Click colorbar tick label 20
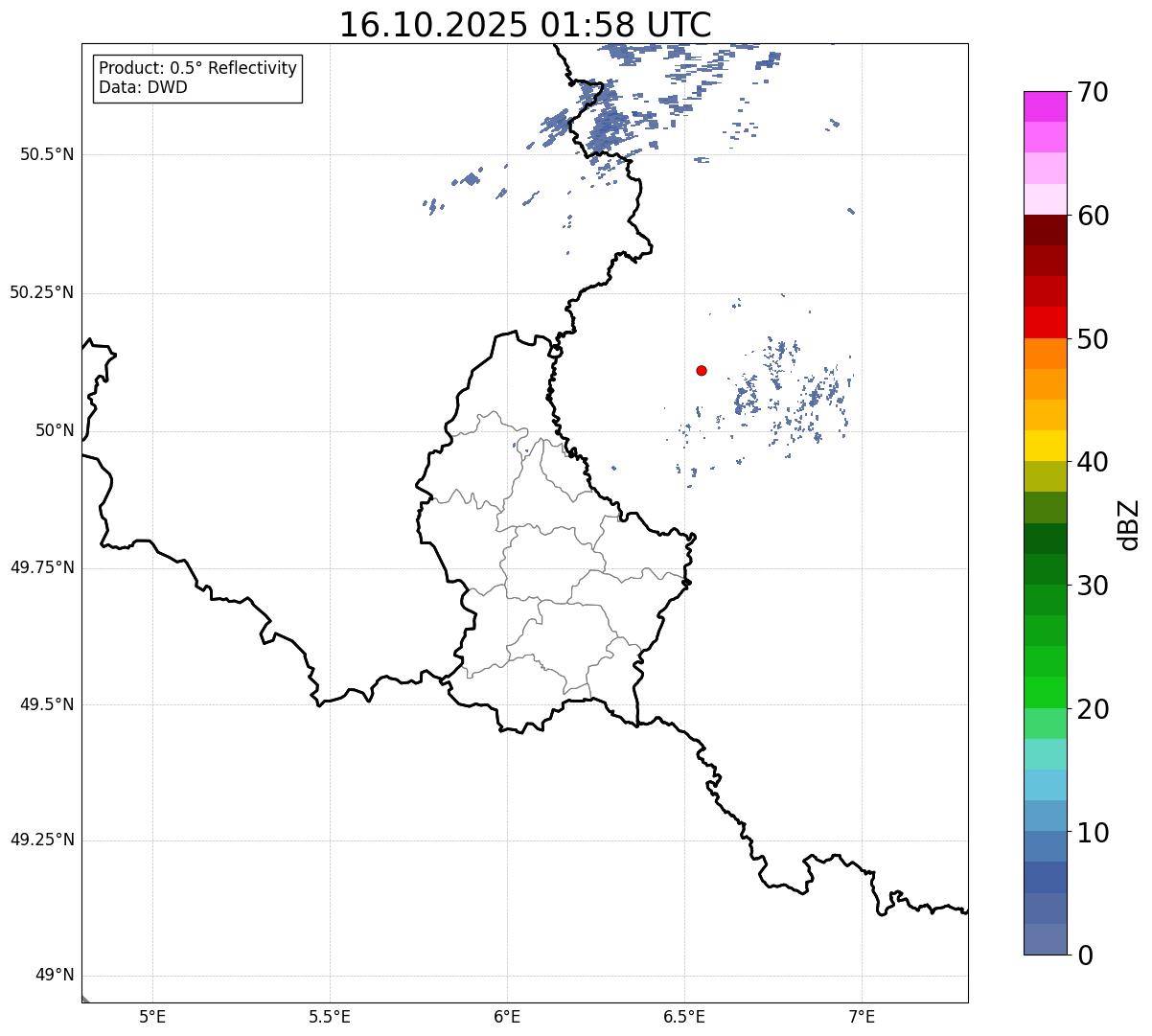 coord(1092,709)
